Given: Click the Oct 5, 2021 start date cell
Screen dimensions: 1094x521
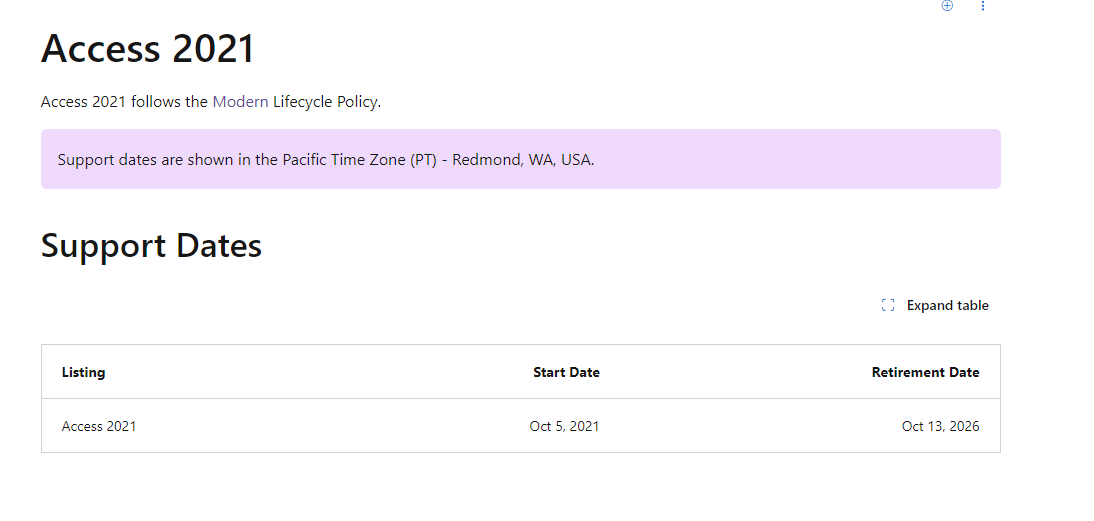Looking at the screenshot, I should [564, 426].
